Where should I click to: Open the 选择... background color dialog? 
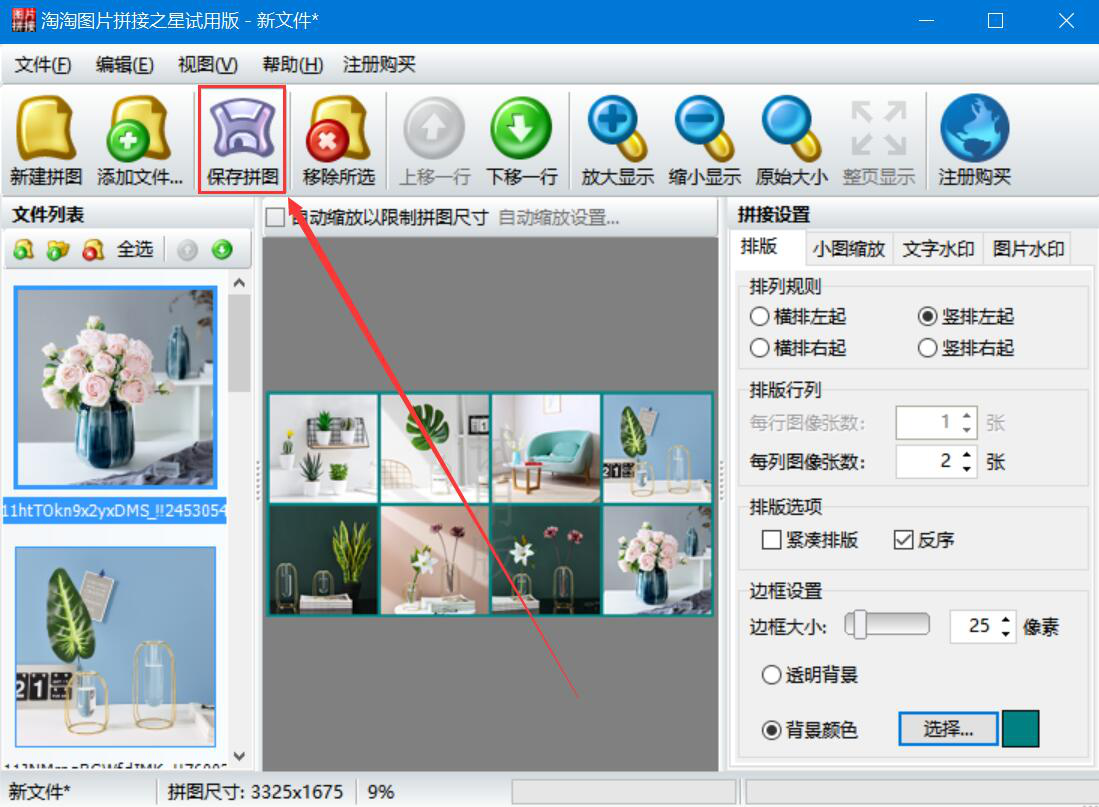coord(948,728)
